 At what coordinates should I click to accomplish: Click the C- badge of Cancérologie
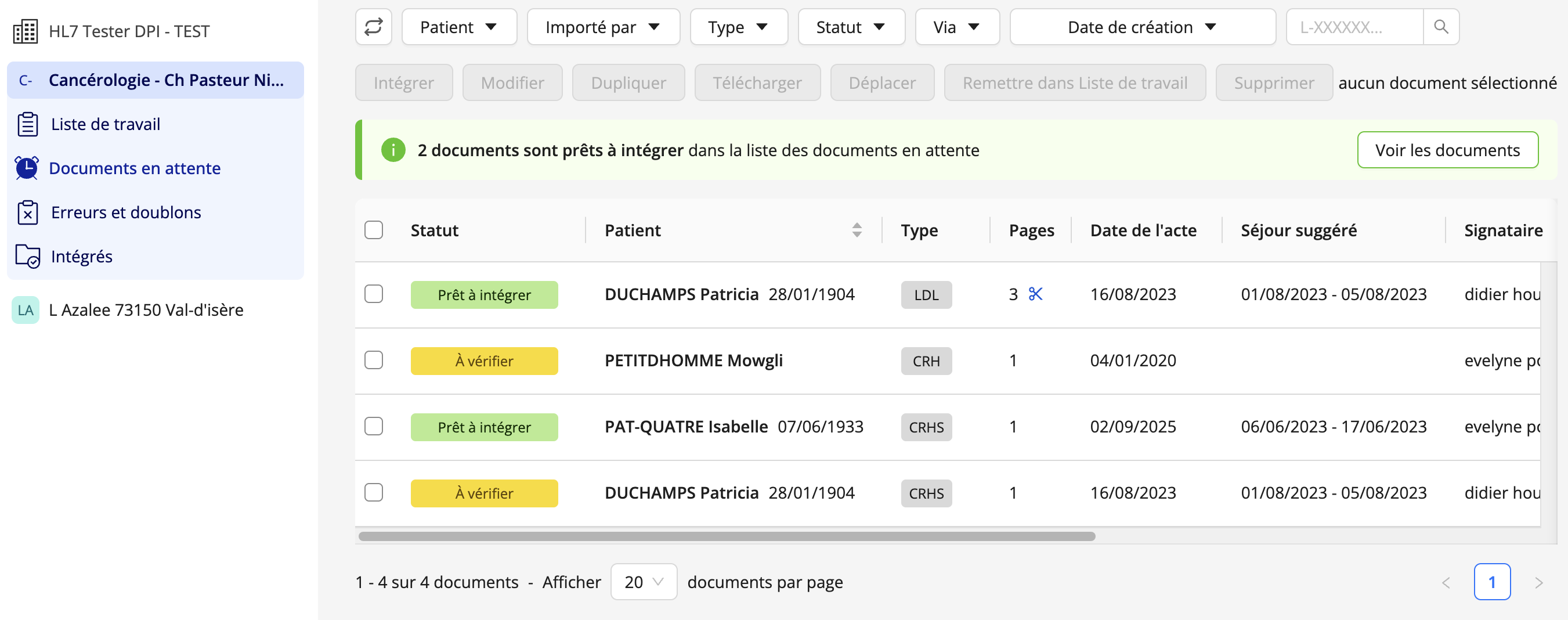coord(26,80)
